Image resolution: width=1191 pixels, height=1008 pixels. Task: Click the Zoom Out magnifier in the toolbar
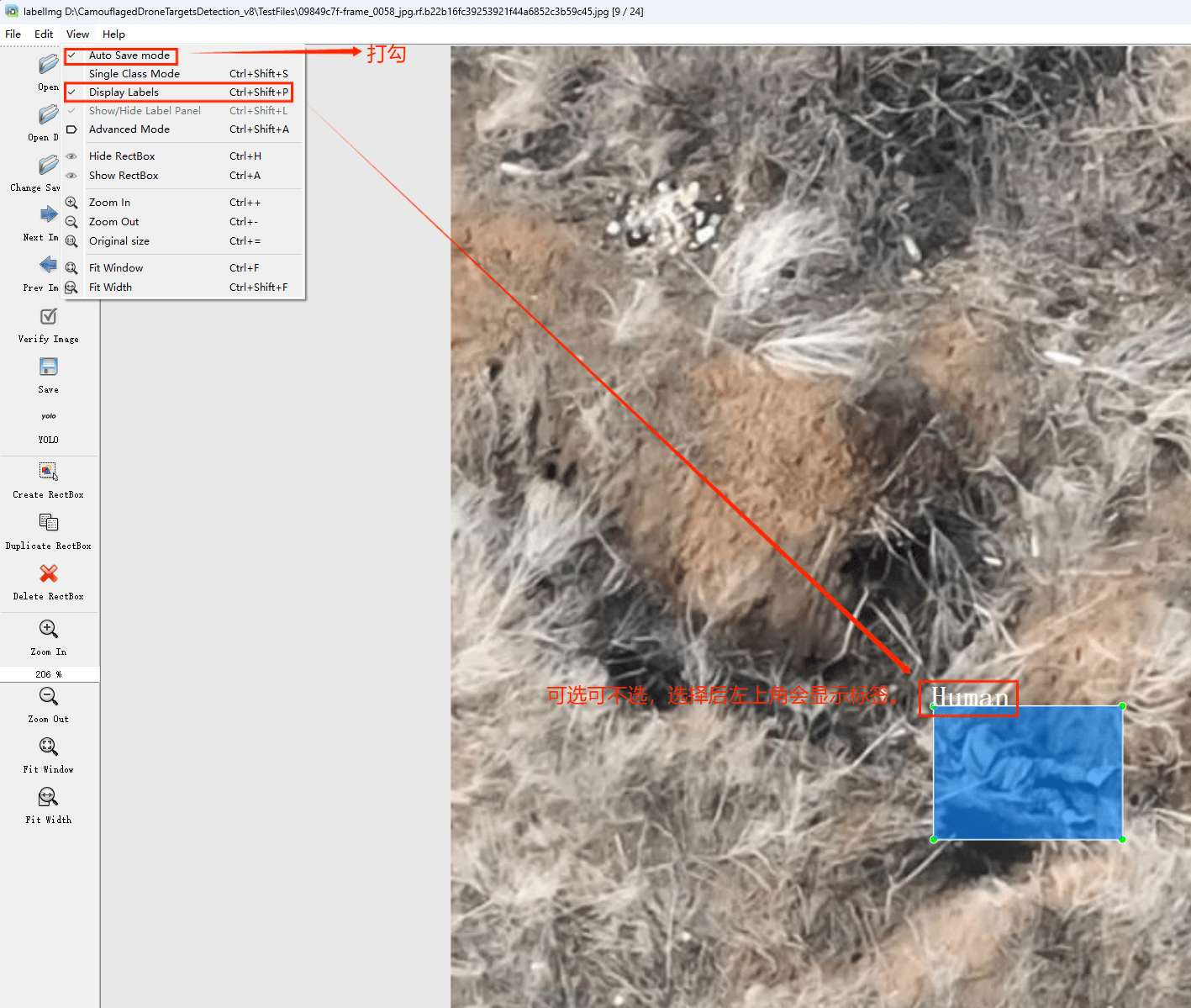[49, 697]
